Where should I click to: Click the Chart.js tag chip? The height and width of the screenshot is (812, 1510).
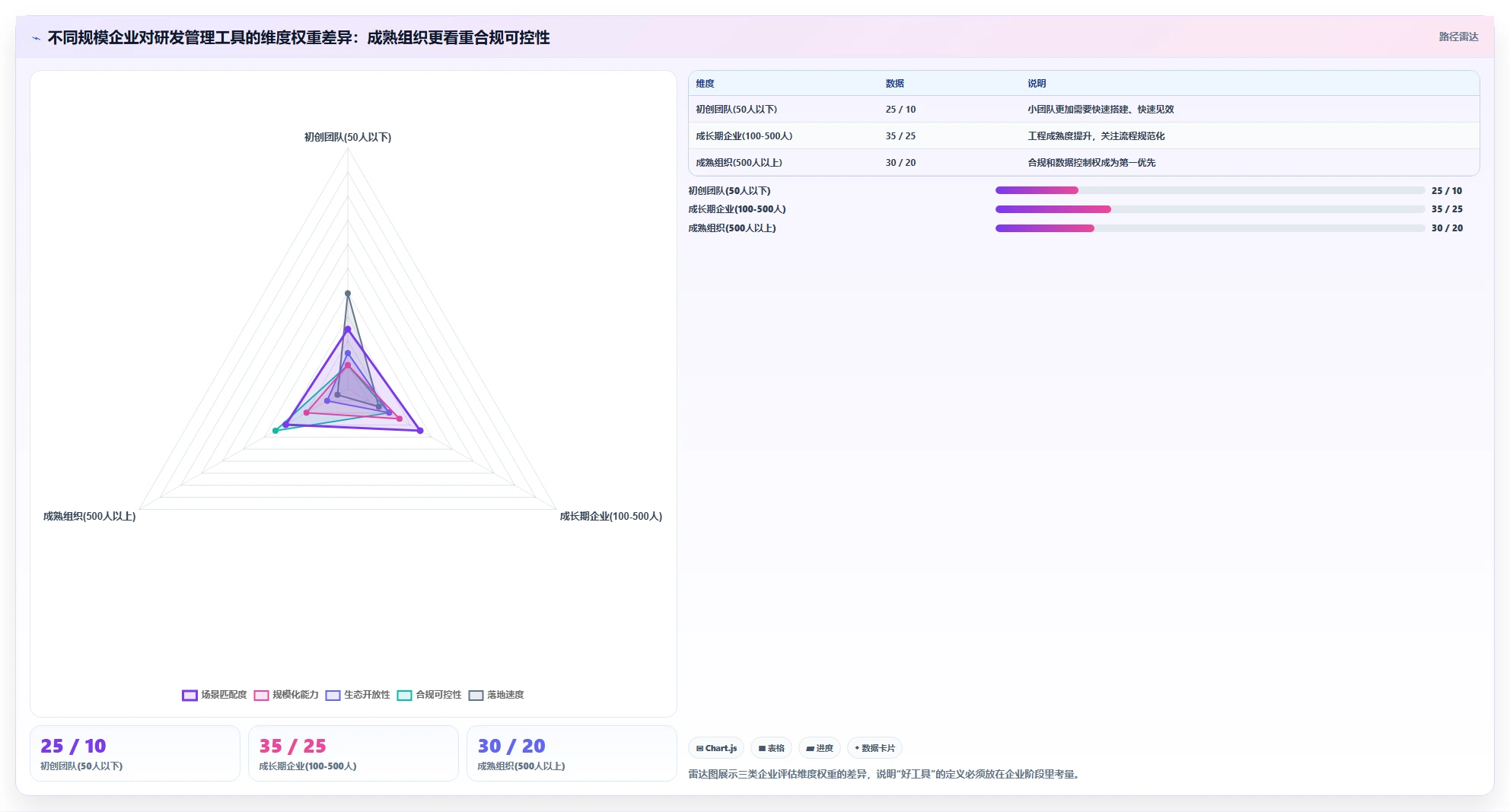[x=716, y=748]
